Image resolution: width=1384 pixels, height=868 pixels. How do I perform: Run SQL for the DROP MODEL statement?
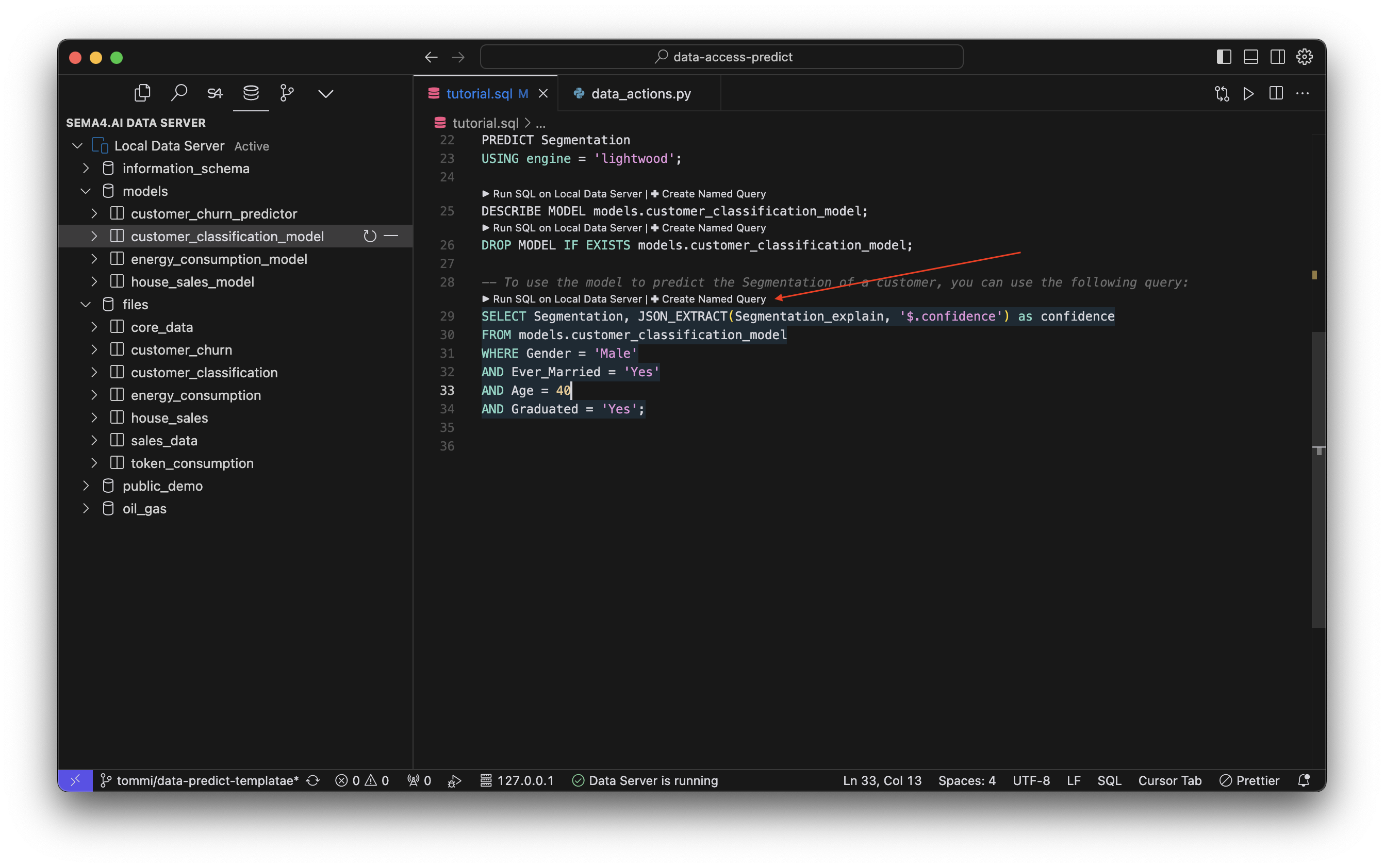562,228
